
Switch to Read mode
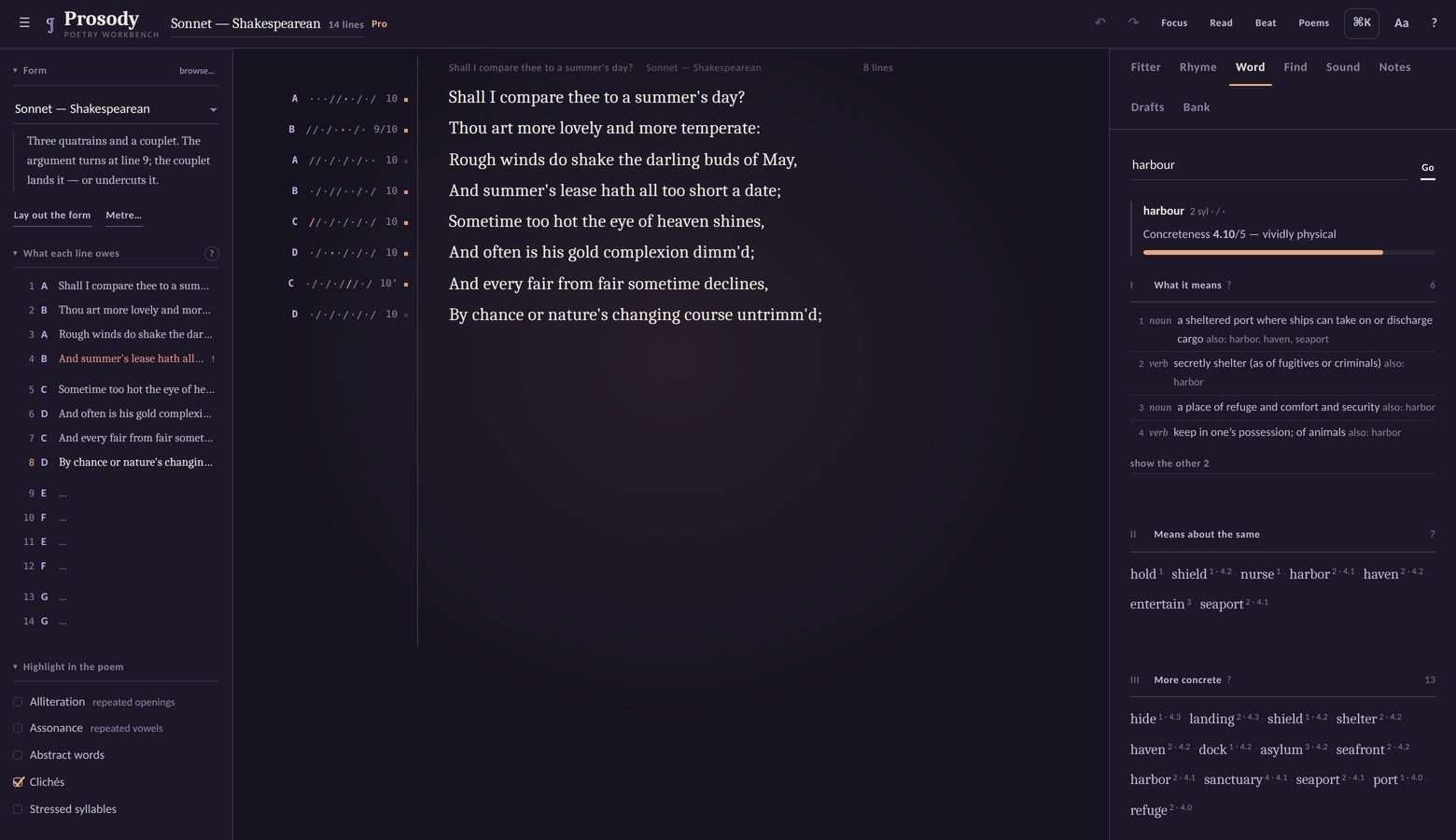click(x=1221, y=23)
